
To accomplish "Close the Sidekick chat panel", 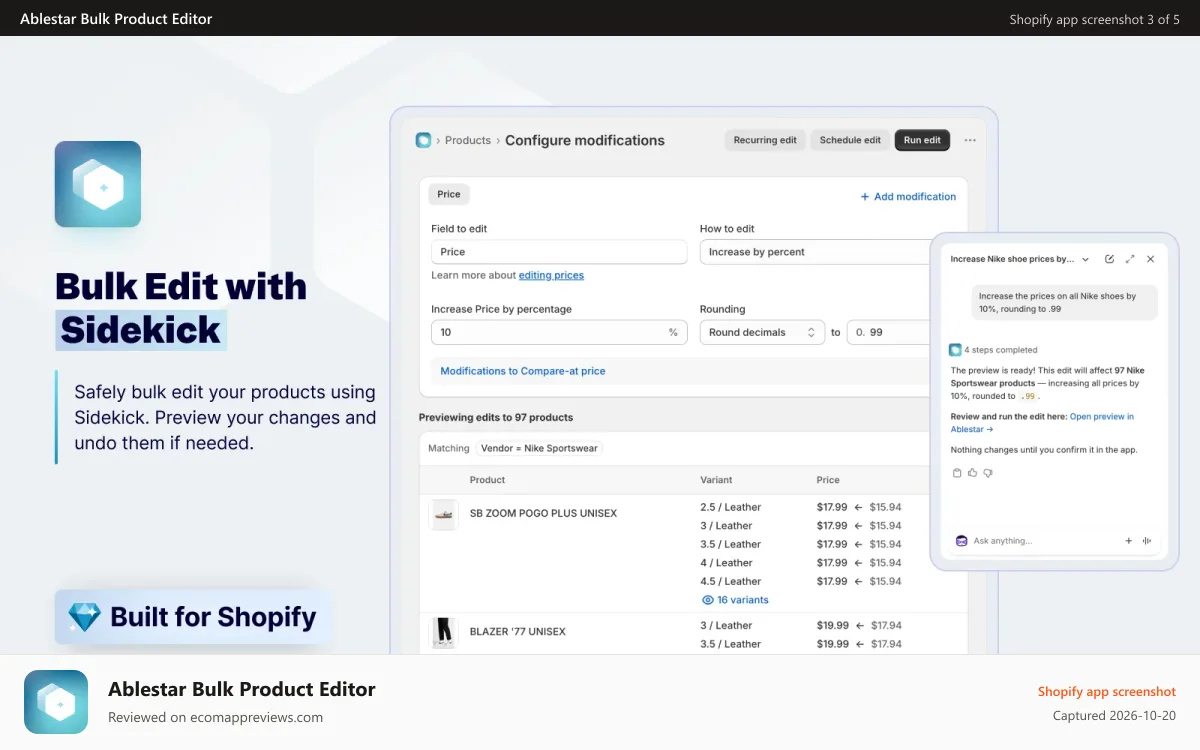I will [x=1150, y=259].
